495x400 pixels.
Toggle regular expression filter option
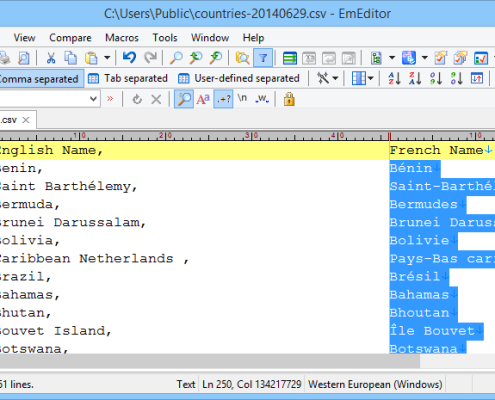[223, 99]
